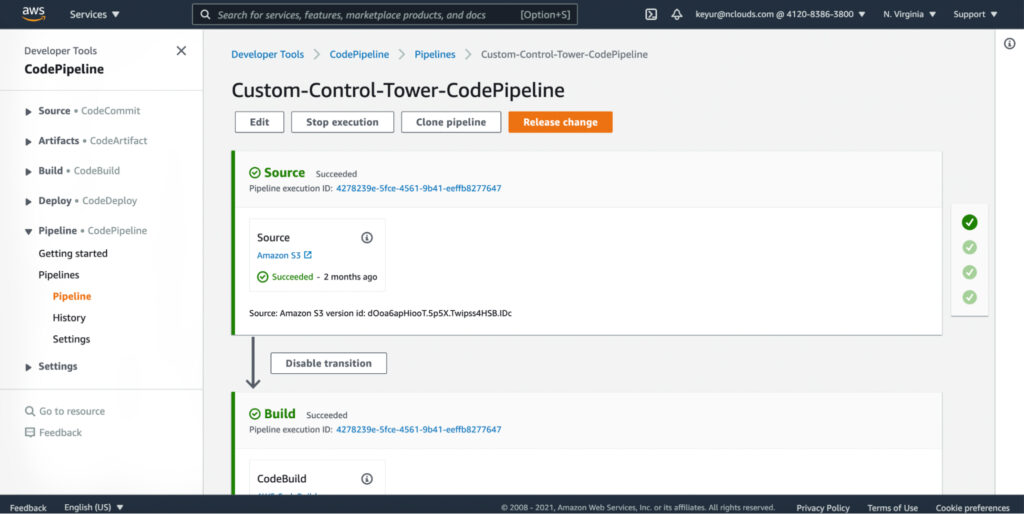Click the Stop execution button
Viewport: 1024px width, 514px height.
tap(342, 122)
